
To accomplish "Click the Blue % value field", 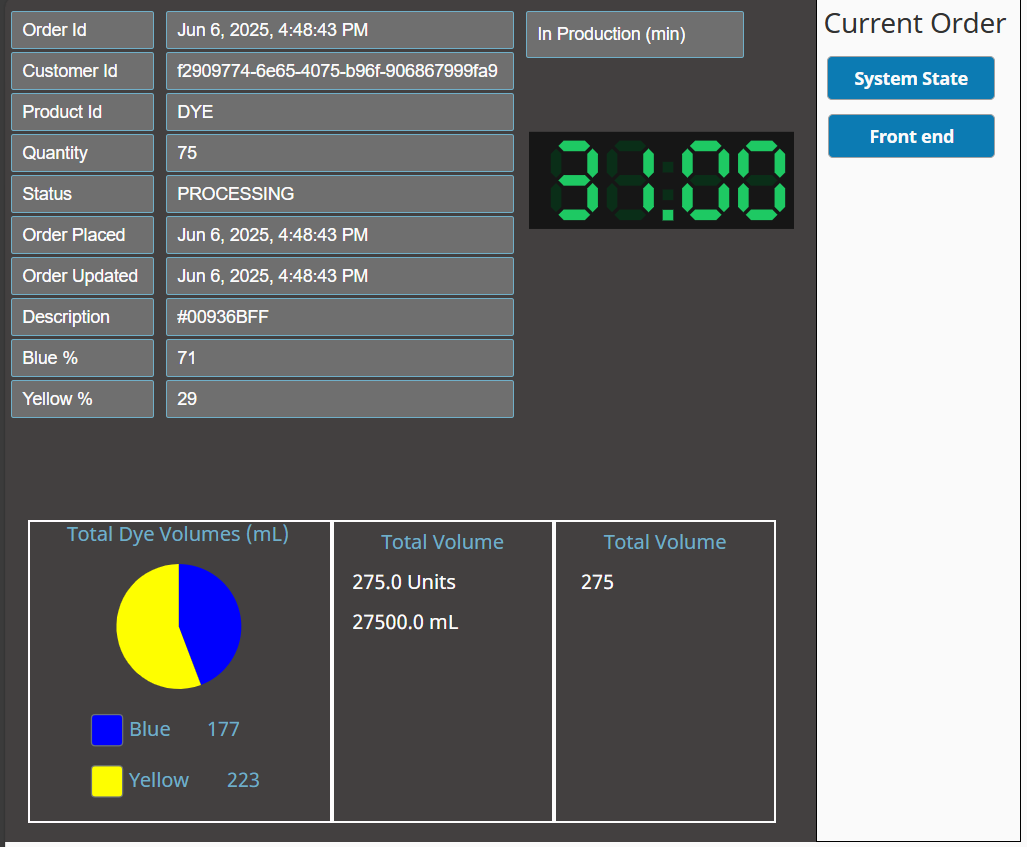I will [x=339, y=358].
